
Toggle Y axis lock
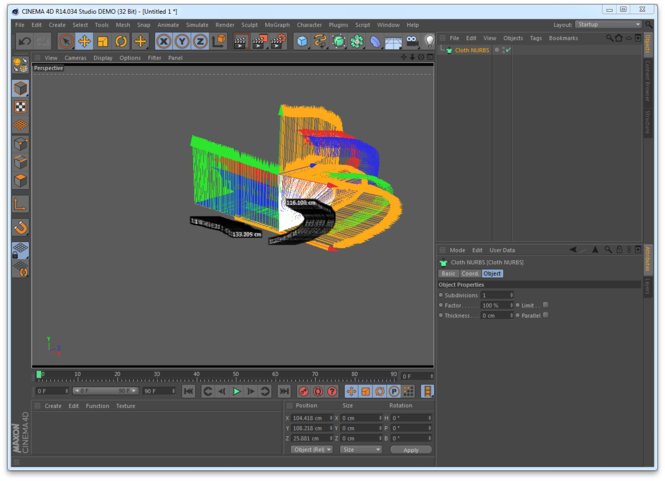pos(182,42)
